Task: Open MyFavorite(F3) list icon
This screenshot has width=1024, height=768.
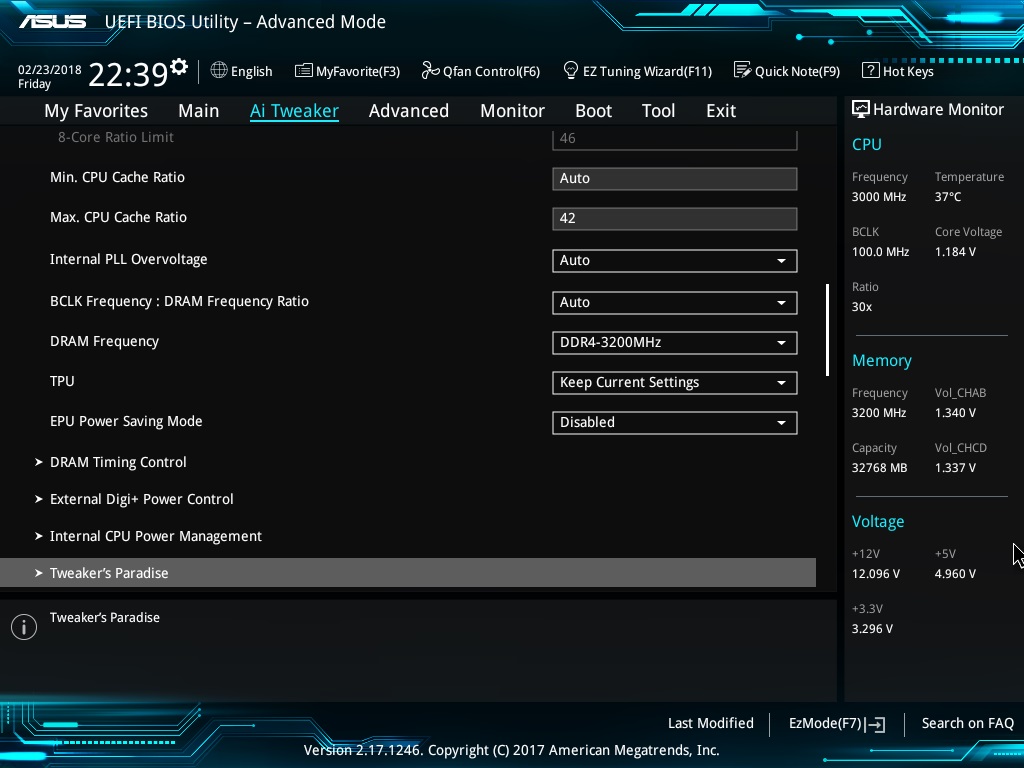Action: coord(303,71)
